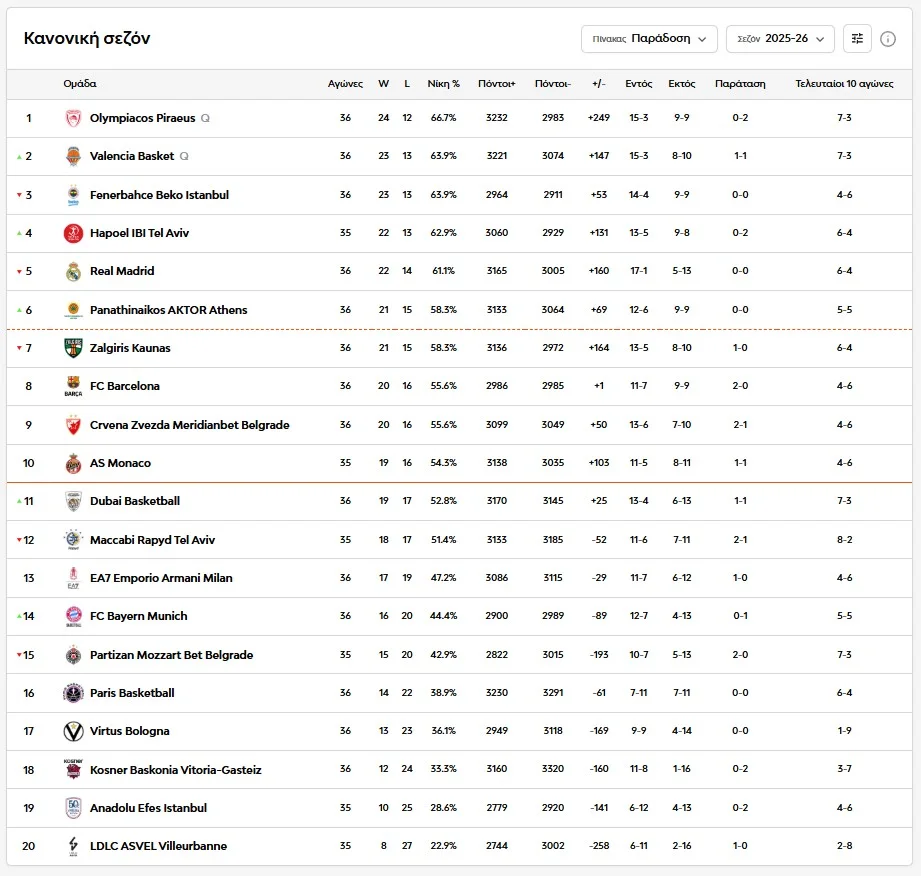
Task: Select the Anadolu Efes Istanbul logo
Action: 72,808
